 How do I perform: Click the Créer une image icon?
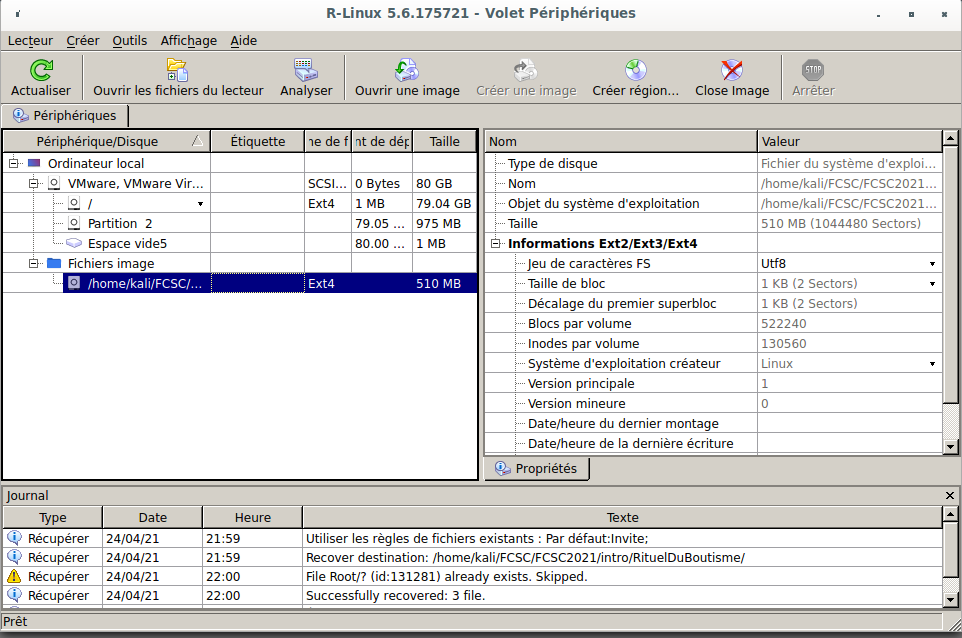[526, 70]
